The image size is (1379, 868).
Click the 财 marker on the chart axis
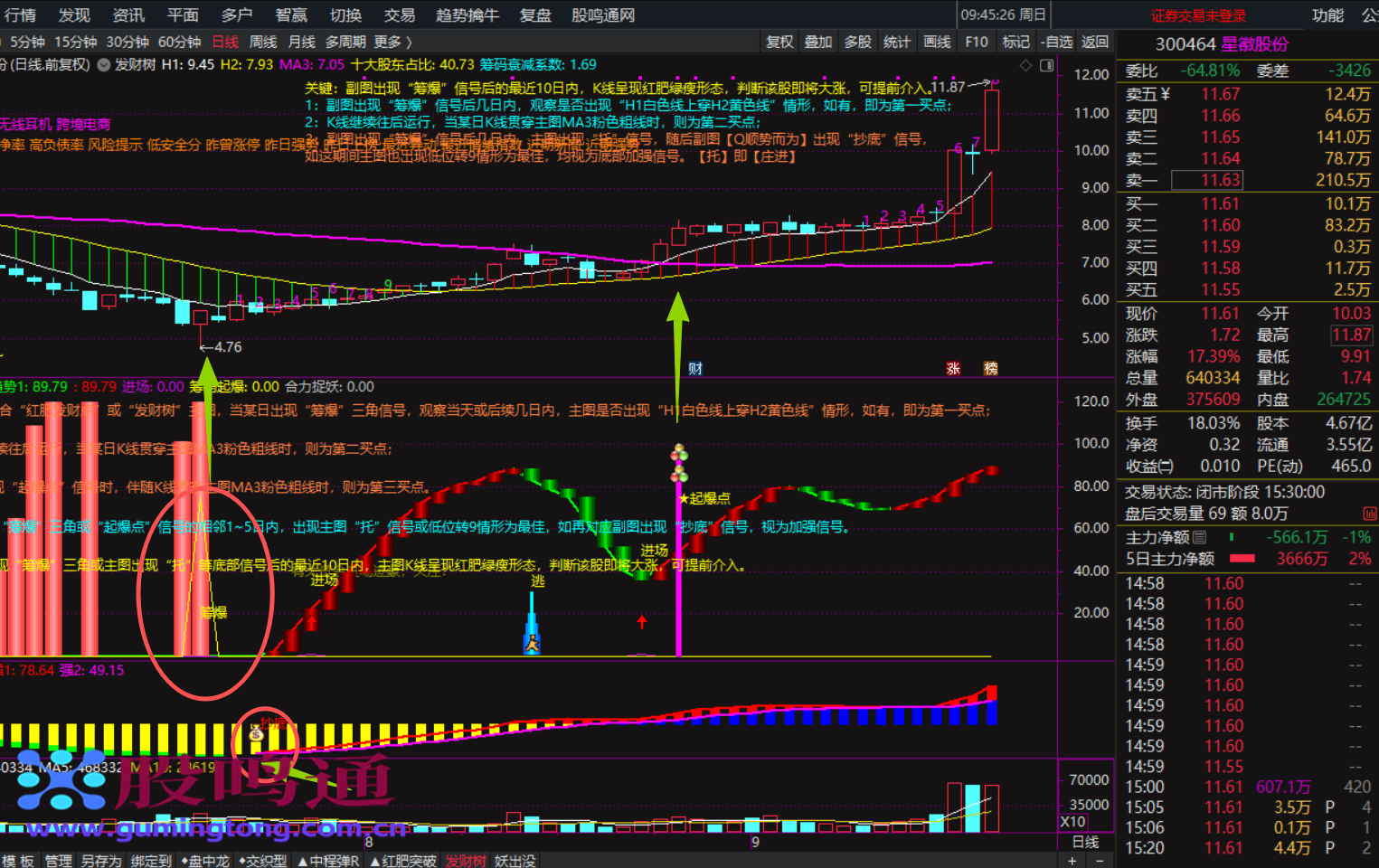click(x=695, y=368)
